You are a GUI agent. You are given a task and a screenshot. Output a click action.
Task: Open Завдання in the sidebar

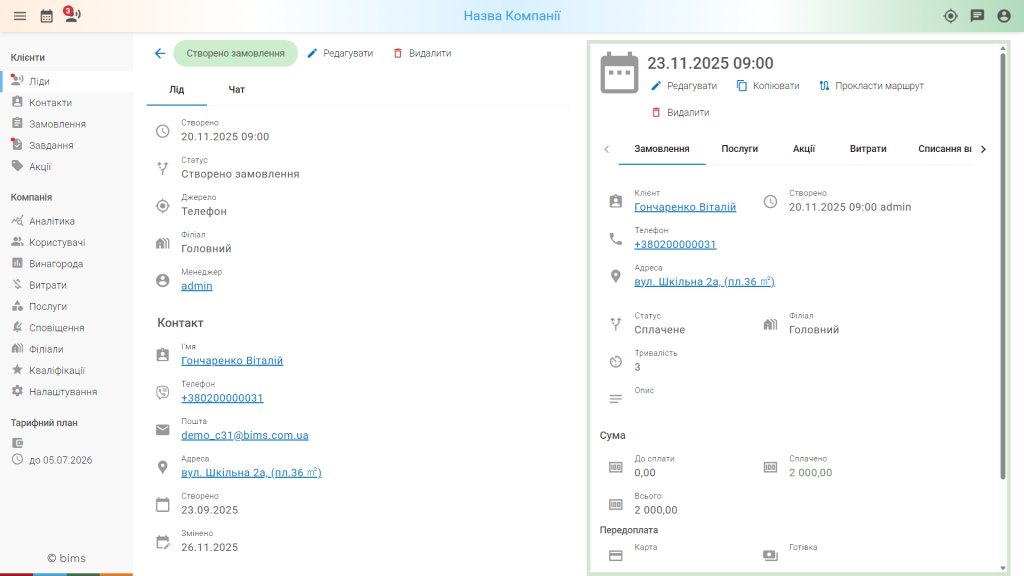click(67, 145)
